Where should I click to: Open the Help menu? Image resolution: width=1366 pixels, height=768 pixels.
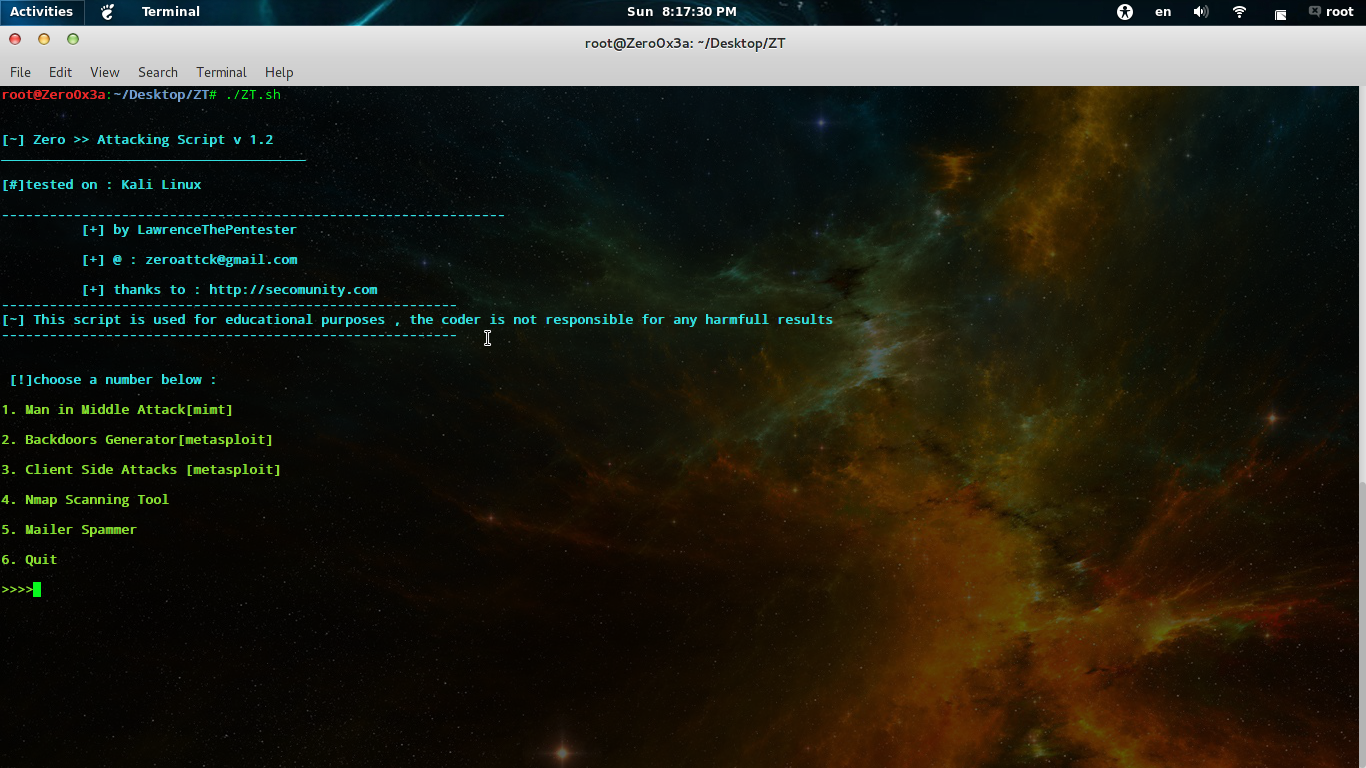coord(278,72)
